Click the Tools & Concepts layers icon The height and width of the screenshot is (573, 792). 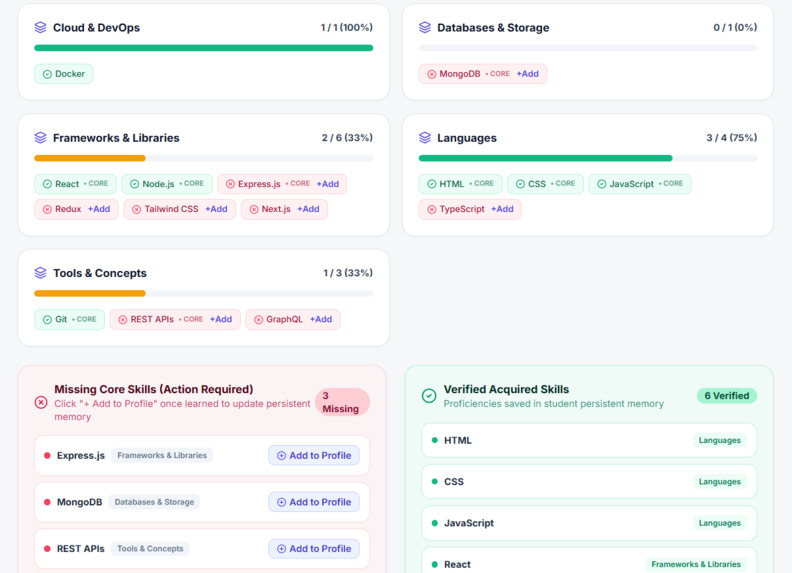tap(40, 273)
